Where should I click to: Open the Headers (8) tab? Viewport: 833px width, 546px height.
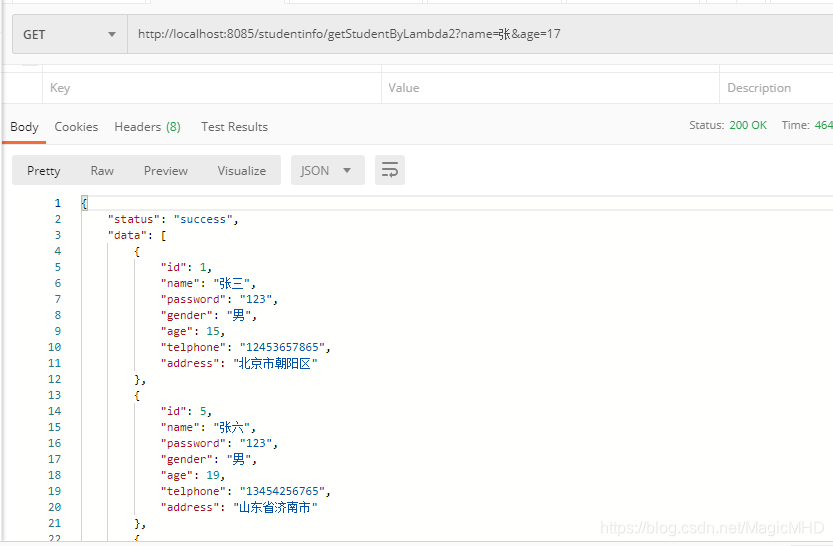tap(147, 127)
